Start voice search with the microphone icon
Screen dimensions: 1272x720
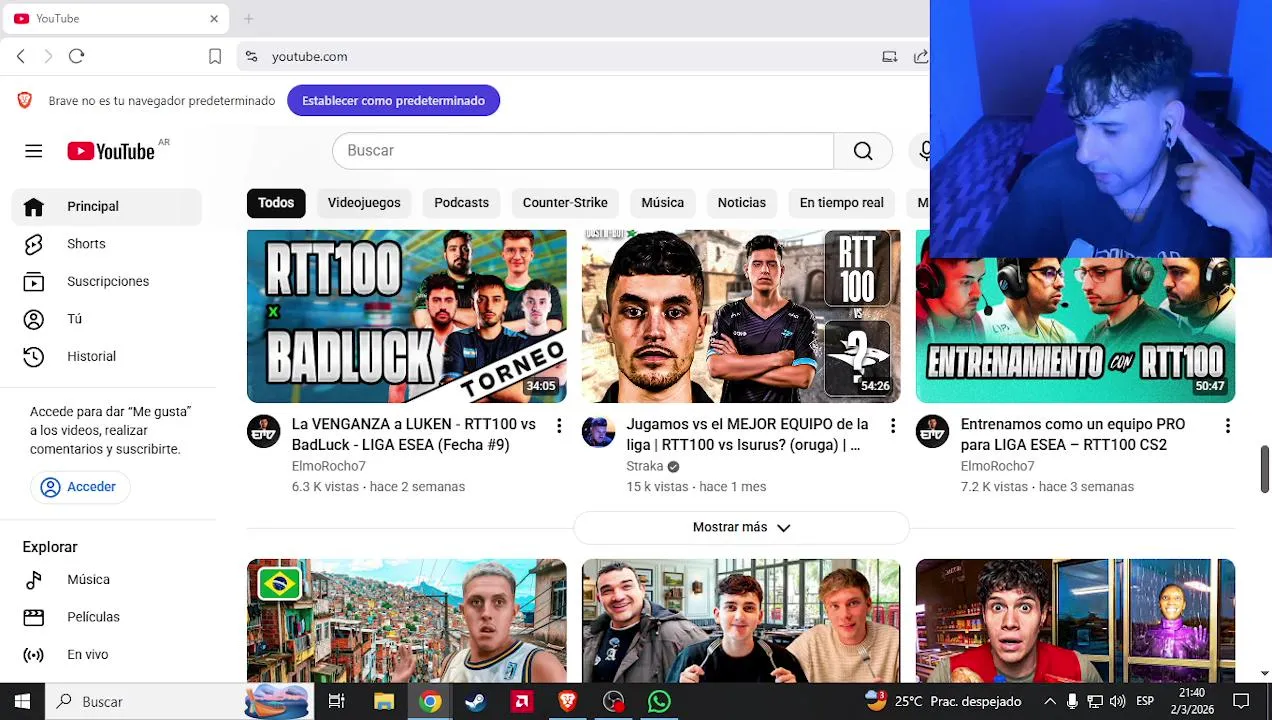[924, 151]
